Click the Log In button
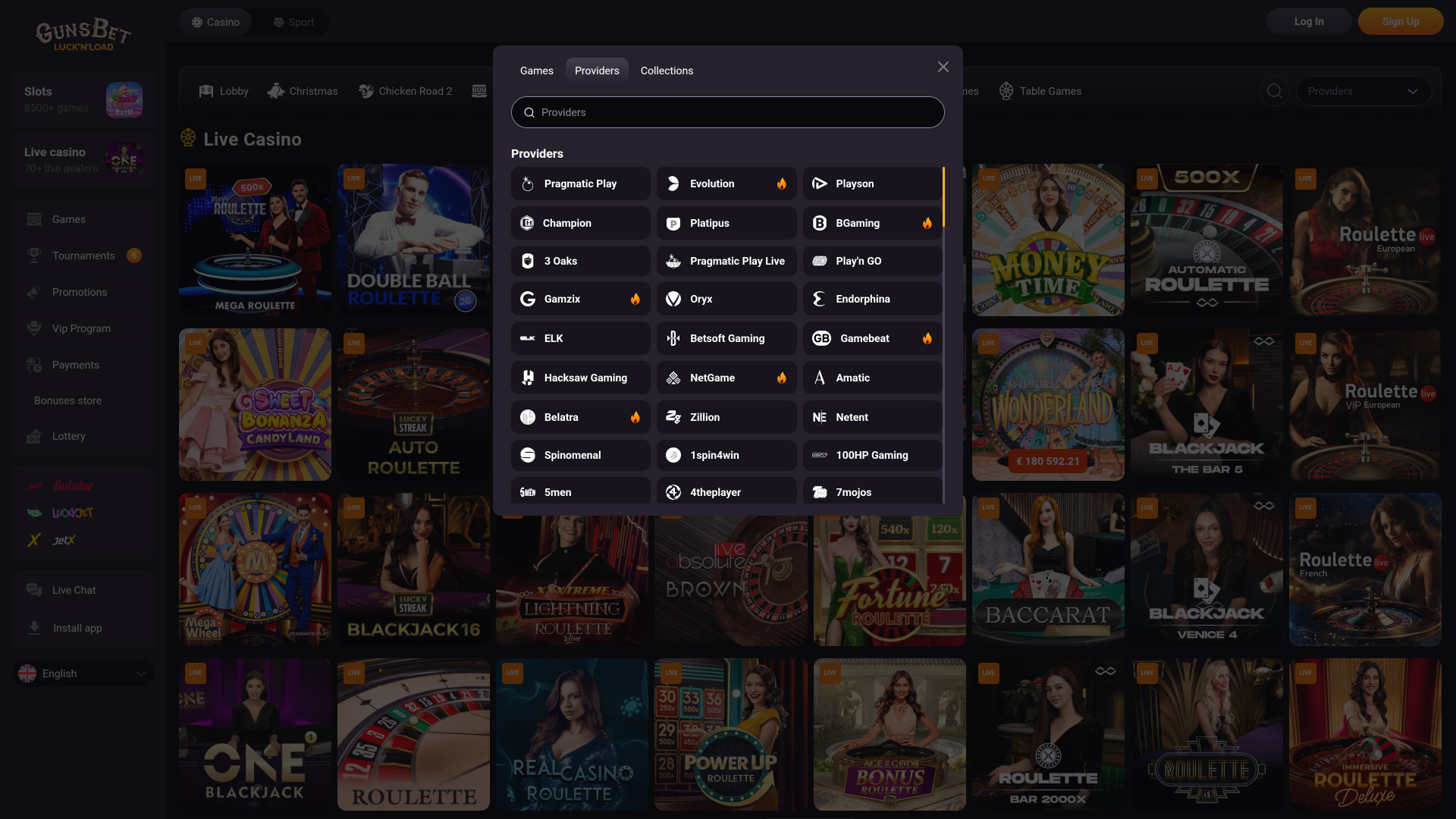The image size is (1456, 819). [x=1308, y=21]
